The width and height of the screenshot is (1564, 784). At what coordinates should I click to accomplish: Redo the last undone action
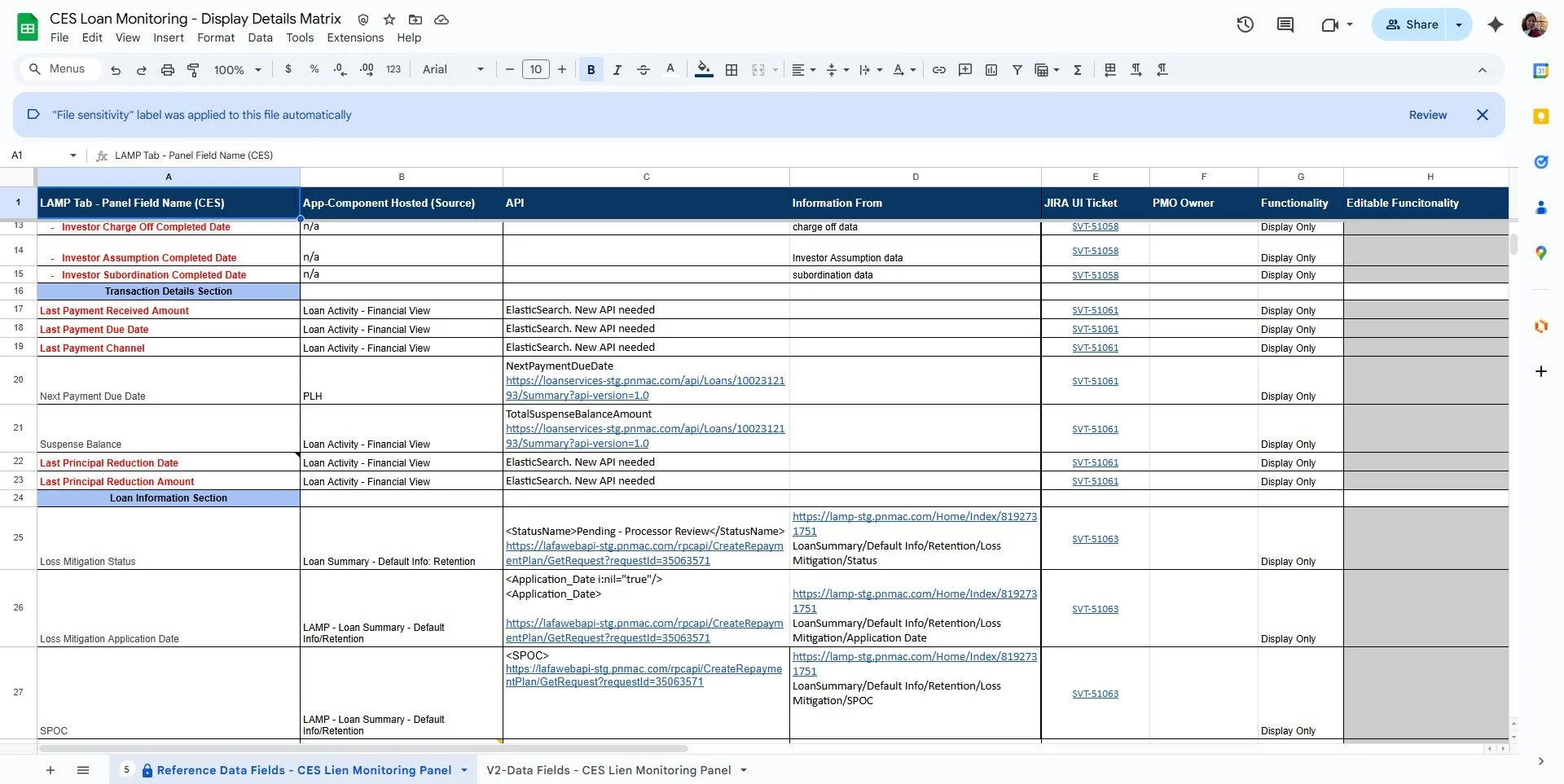point(141,70)
